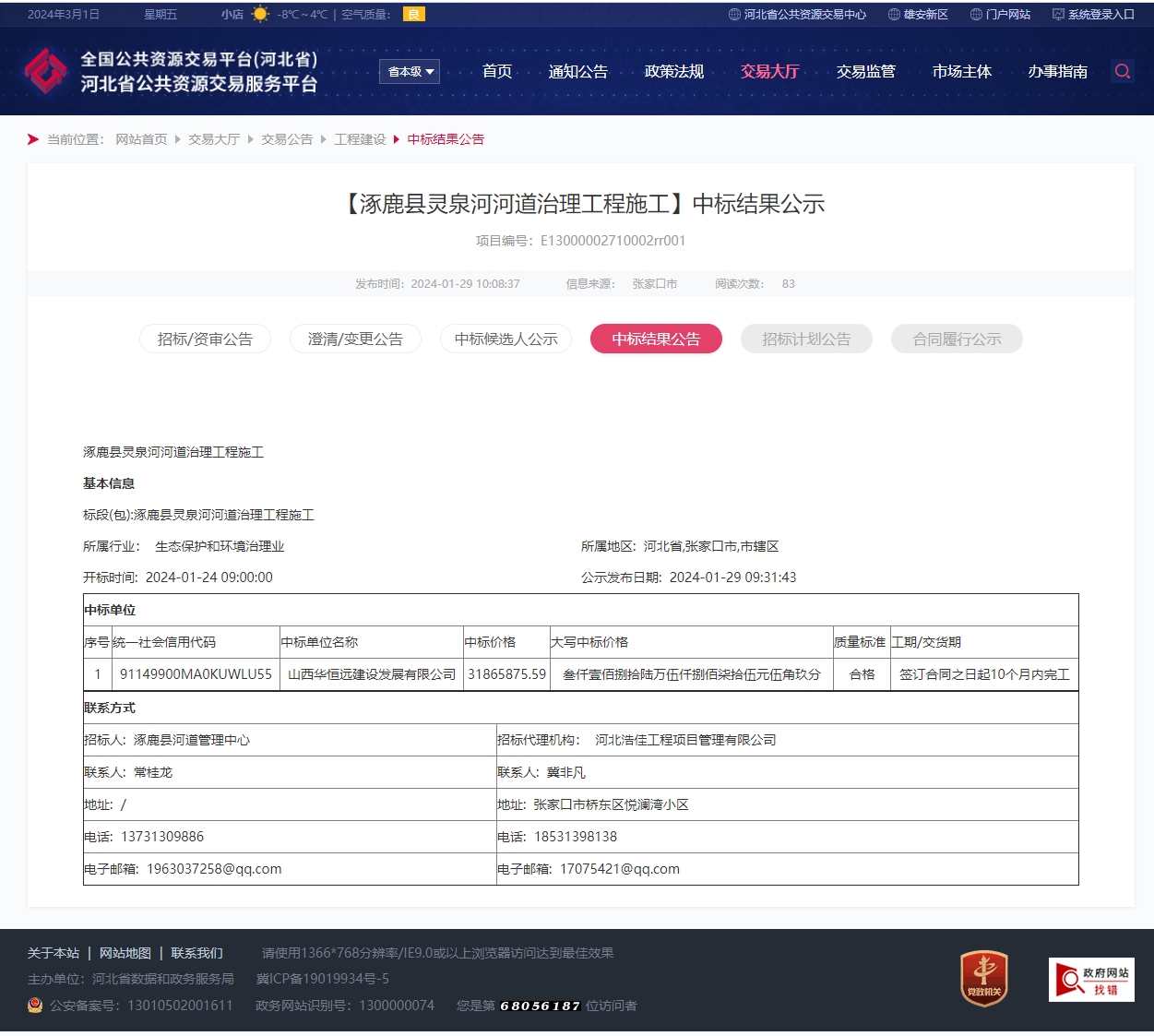1154x1036 pixels.
Task: Select the 中标结果公告 tab
Action: pos(656,339)
